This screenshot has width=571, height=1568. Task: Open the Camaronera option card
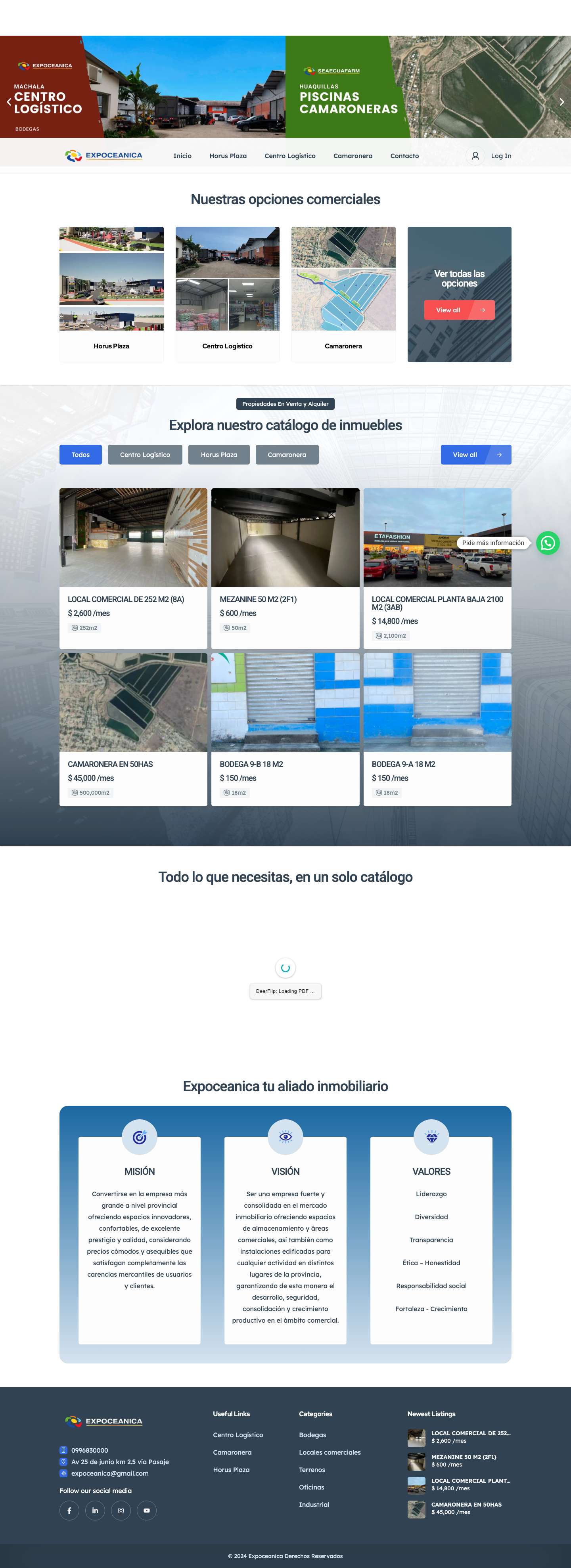coord(343,294)
